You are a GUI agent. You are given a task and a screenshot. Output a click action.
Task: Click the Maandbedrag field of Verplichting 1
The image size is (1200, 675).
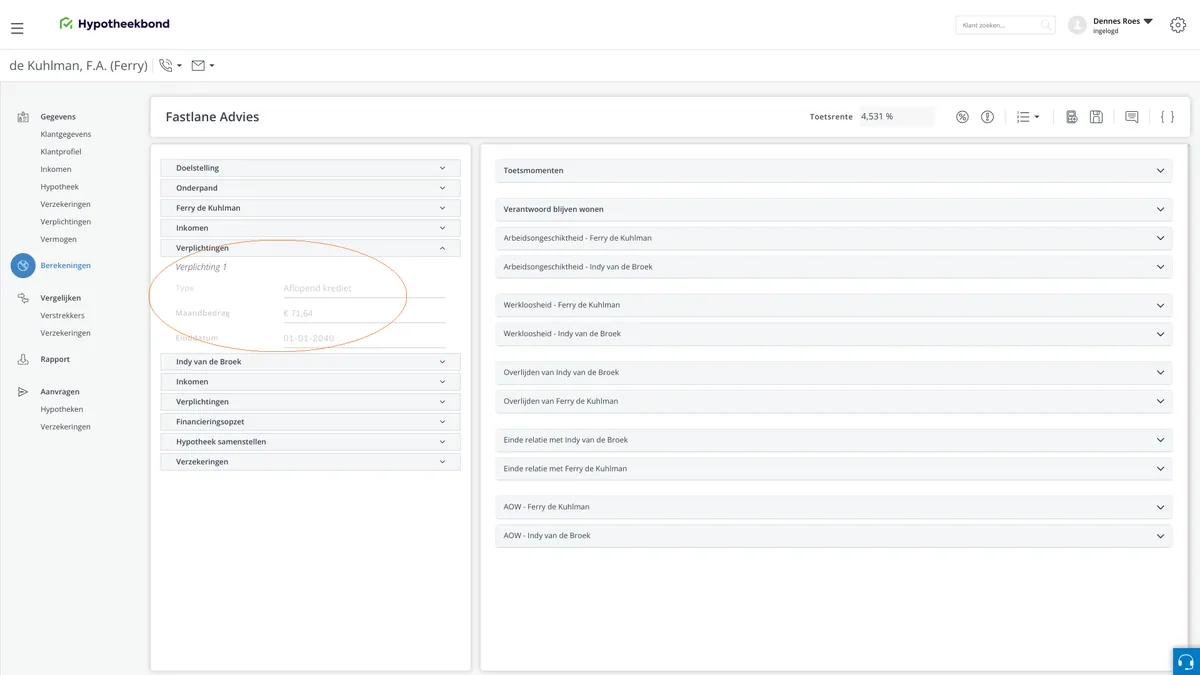pyautogui.click(x=364, y=313)
